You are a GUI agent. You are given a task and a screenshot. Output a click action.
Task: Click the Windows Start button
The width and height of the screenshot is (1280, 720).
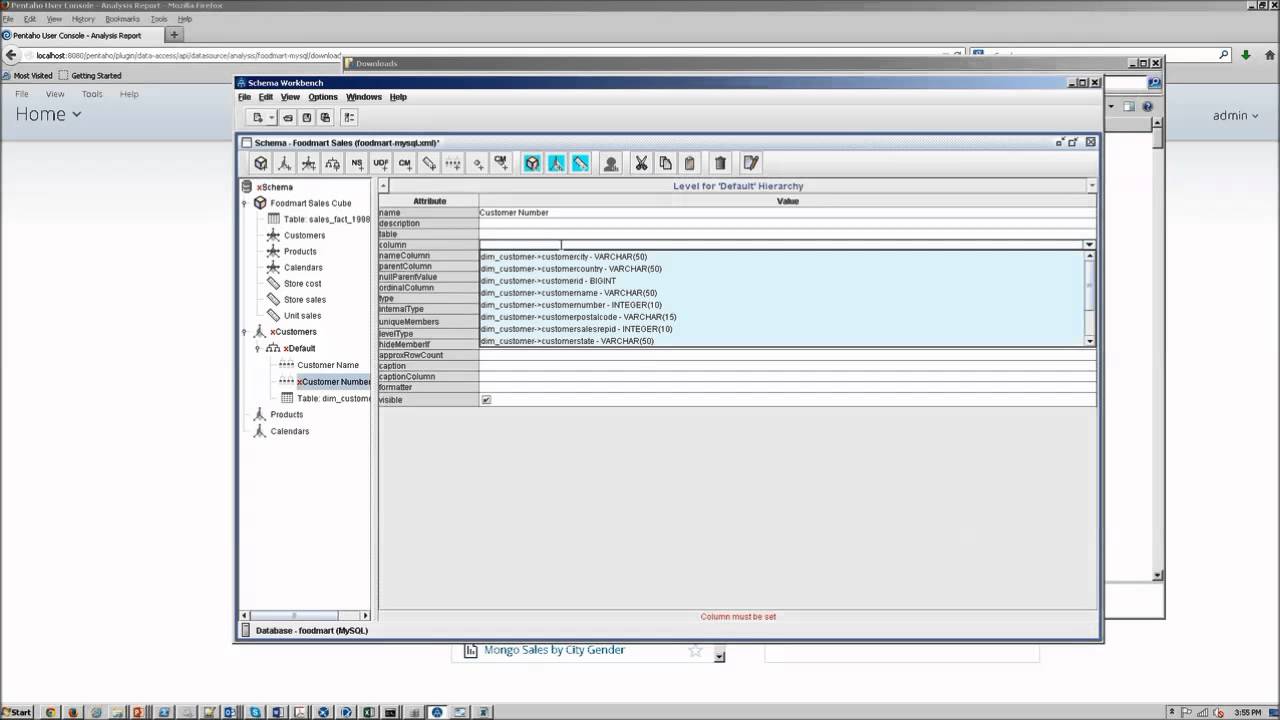[x=18, y=712]
